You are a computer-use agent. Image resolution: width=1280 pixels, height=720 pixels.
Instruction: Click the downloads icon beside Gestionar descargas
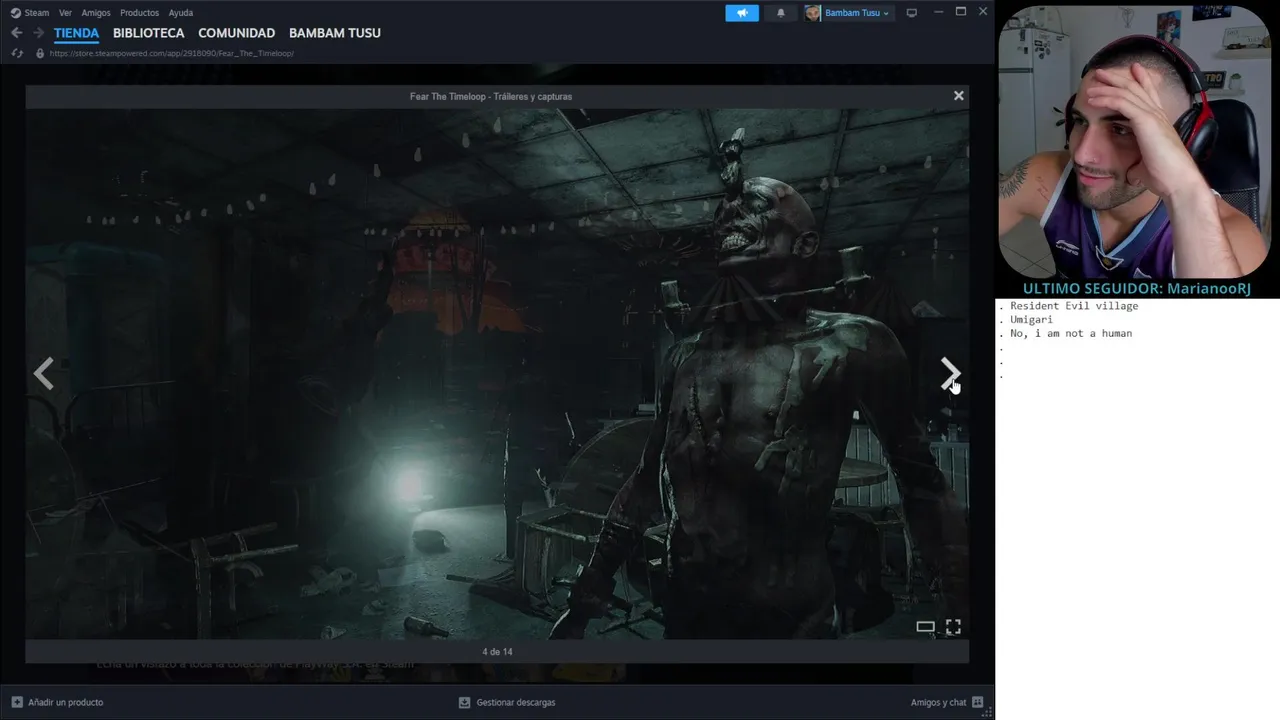(x=464, y=702)
